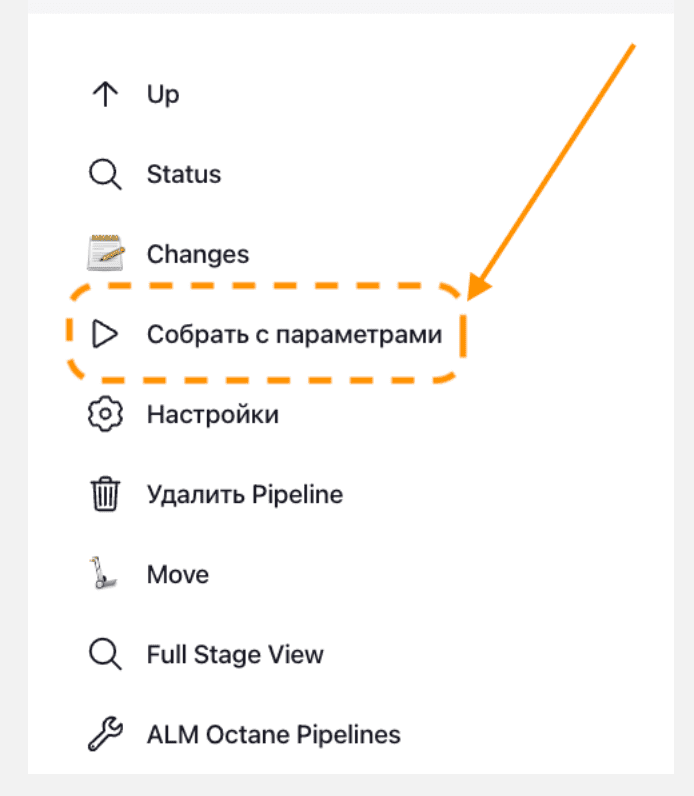Open Настройки pipeline configuration
The width and height of the screenshot is (694, 796).
pos(213,414)
